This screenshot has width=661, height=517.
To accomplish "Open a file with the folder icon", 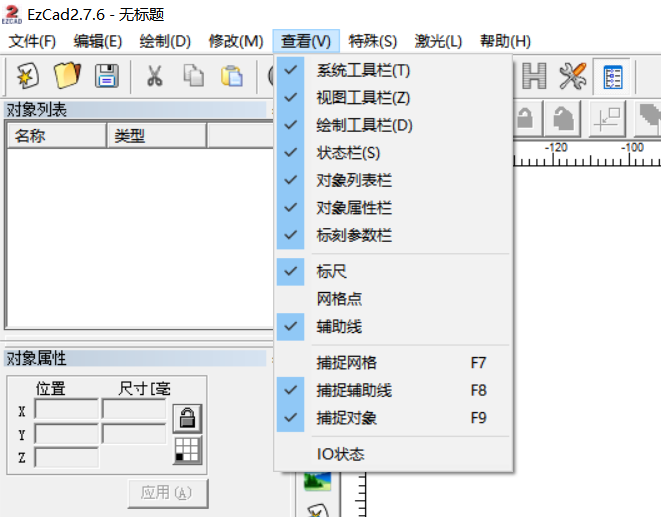I will point(67,75).
